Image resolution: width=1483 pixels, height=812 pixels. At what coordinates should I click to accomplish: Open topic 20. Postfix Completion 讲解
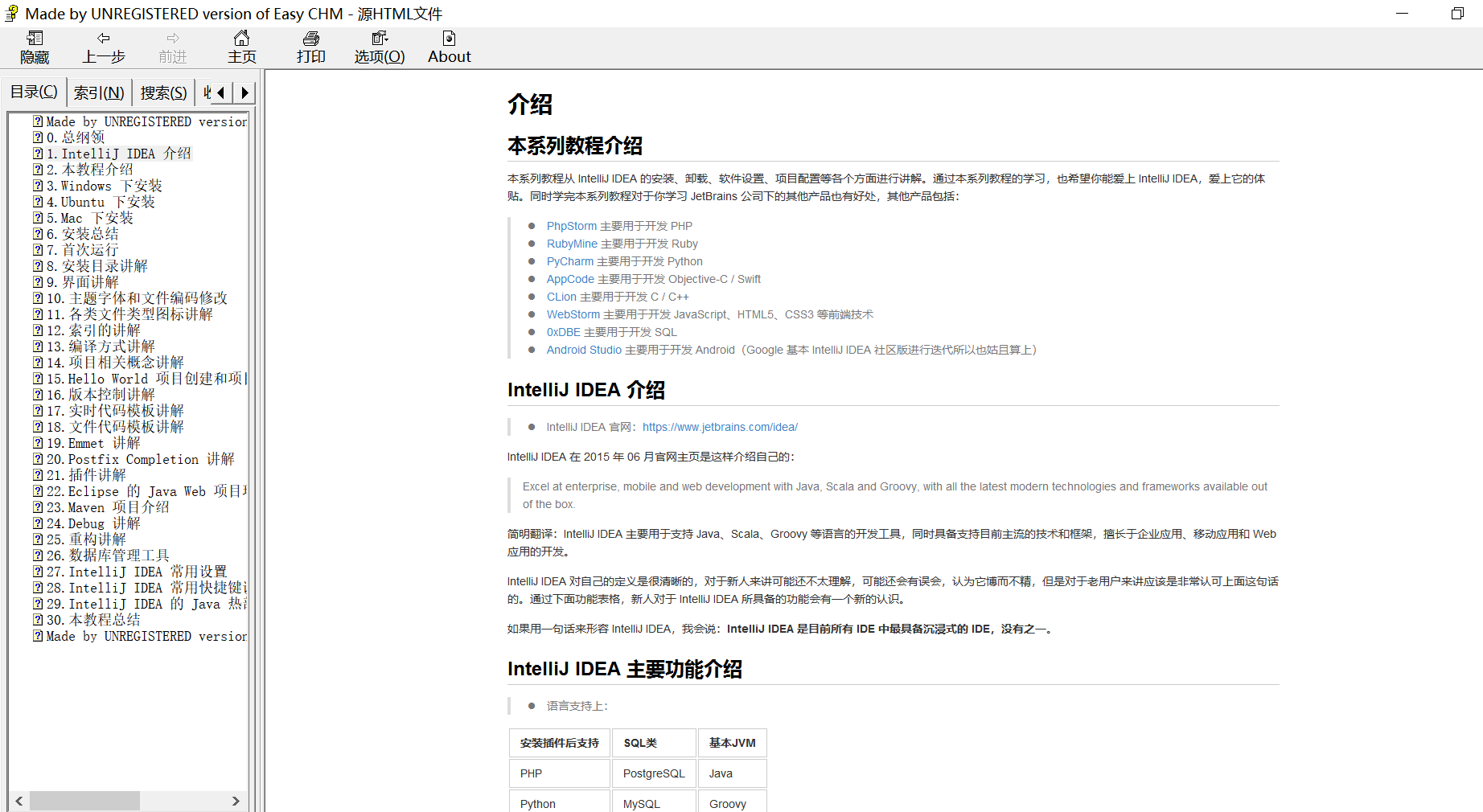pyautogui.click(x=140, y=459)
